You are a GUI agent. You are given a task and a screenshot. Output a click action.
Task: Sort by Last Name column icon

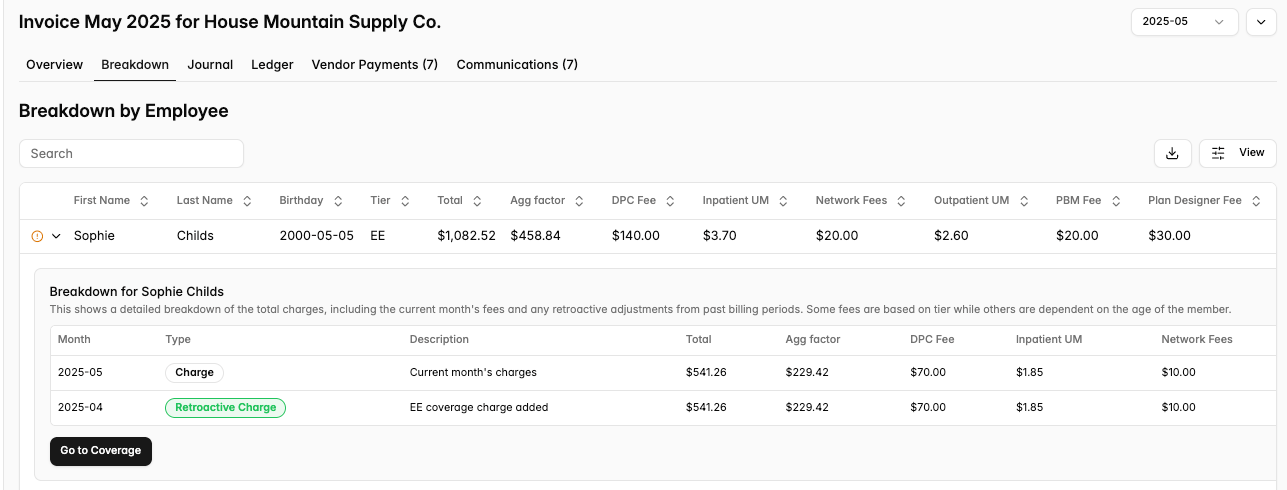pos(247,201)
